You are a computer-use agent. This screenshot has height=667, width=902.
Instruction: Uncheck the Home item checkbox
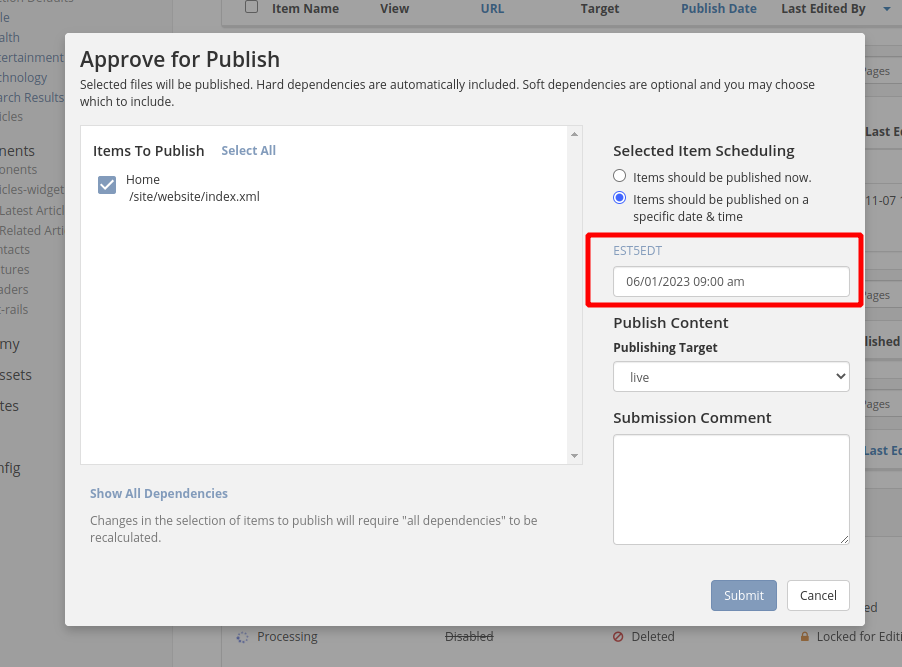point(106,185)
